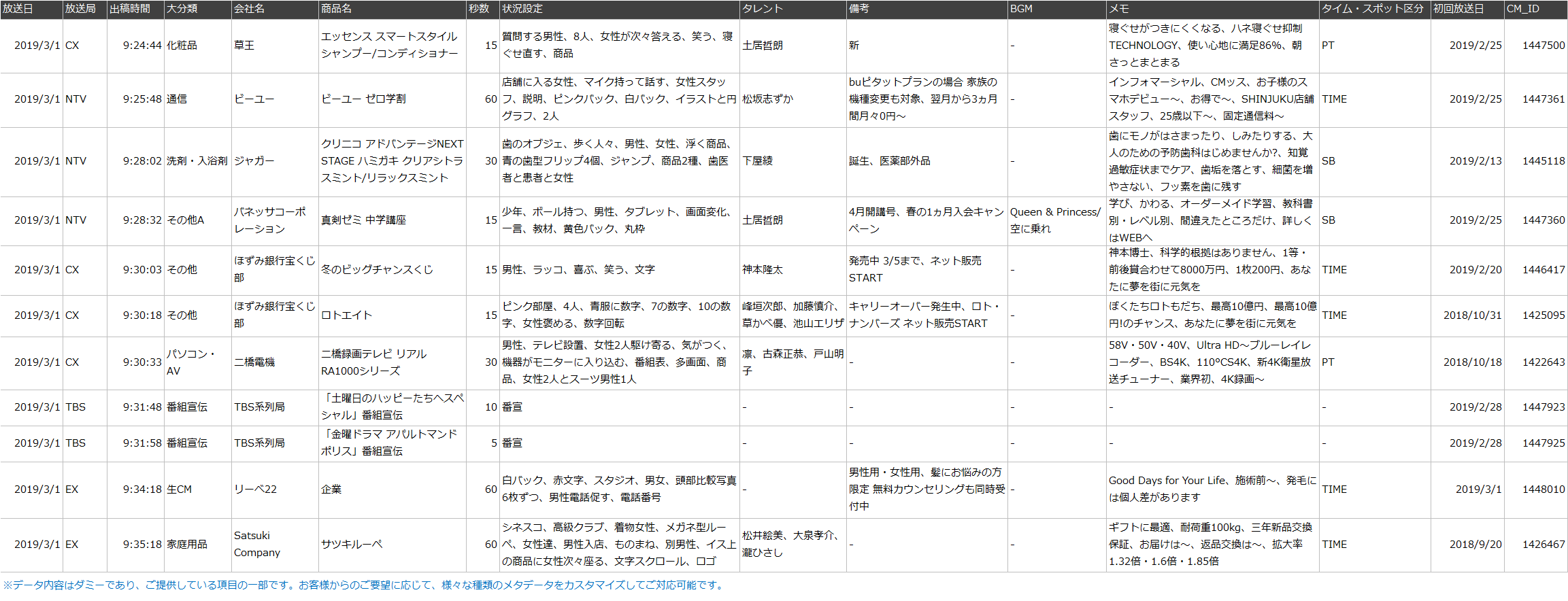Select the 冬のビッグチャンスくじ product cell
1568x601 pixels.
point(377,270)
